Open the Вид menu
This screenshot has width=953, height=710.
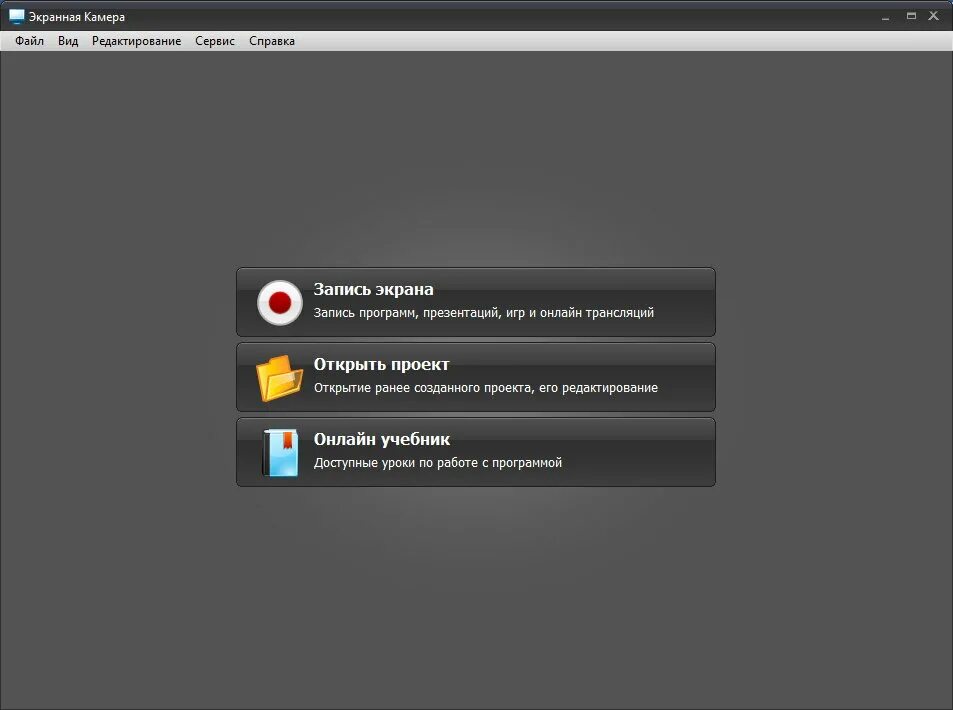[x=68, y=41]
